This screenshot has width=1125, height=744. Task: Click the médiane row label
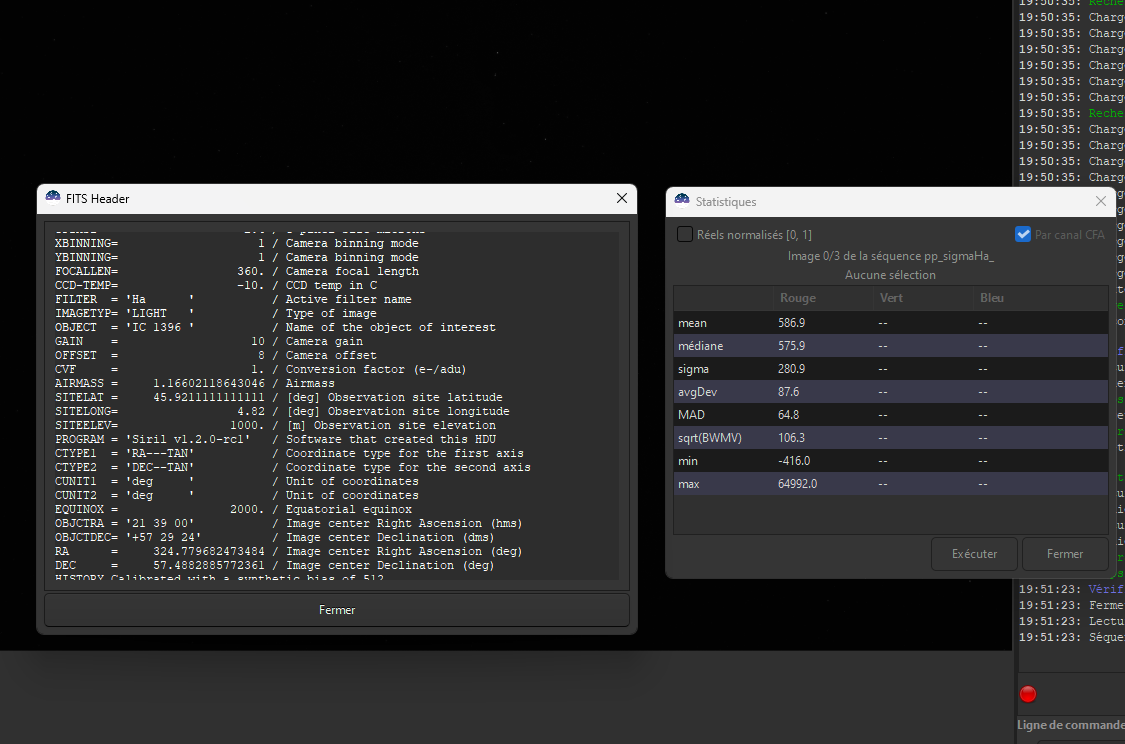point(700,346)
